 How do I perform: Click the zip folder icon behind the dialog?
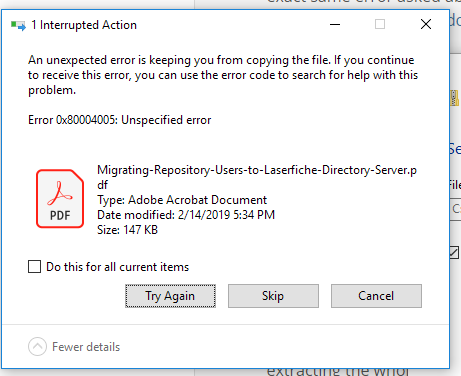(455, 98)
